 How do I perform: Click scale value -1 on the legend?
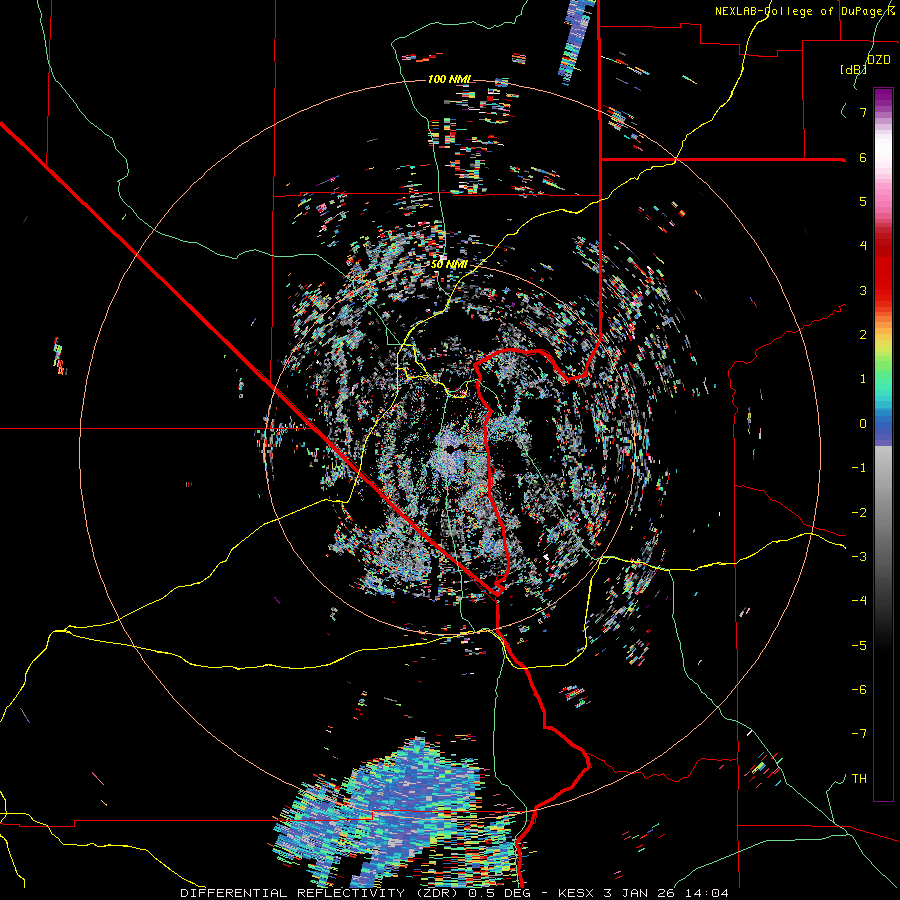point(859,468)
